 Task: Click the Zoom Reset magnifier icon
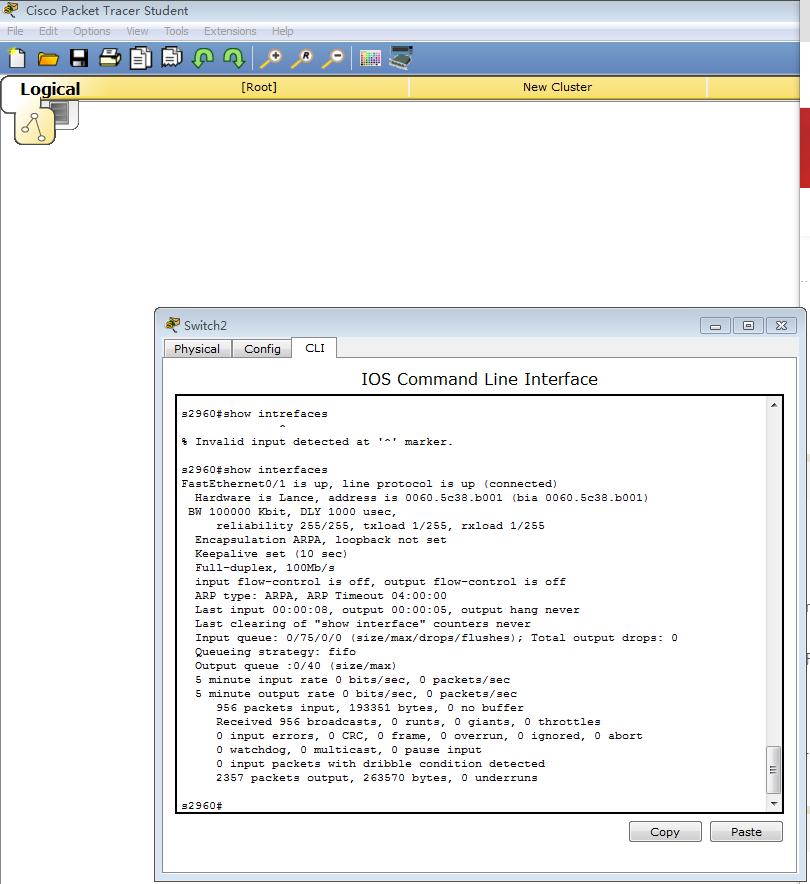point(302,59)
